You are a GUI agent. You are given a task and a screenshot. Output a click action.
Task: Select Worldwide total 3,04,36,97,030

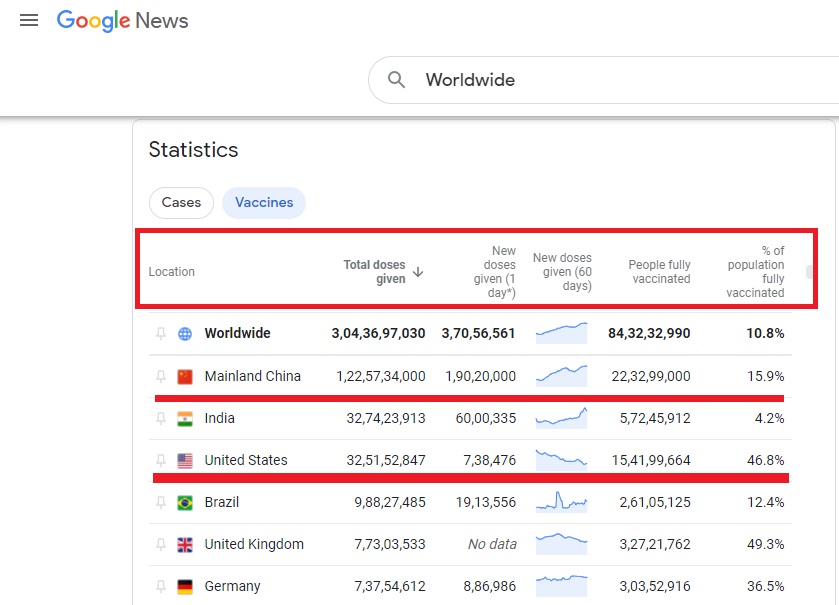378,333
